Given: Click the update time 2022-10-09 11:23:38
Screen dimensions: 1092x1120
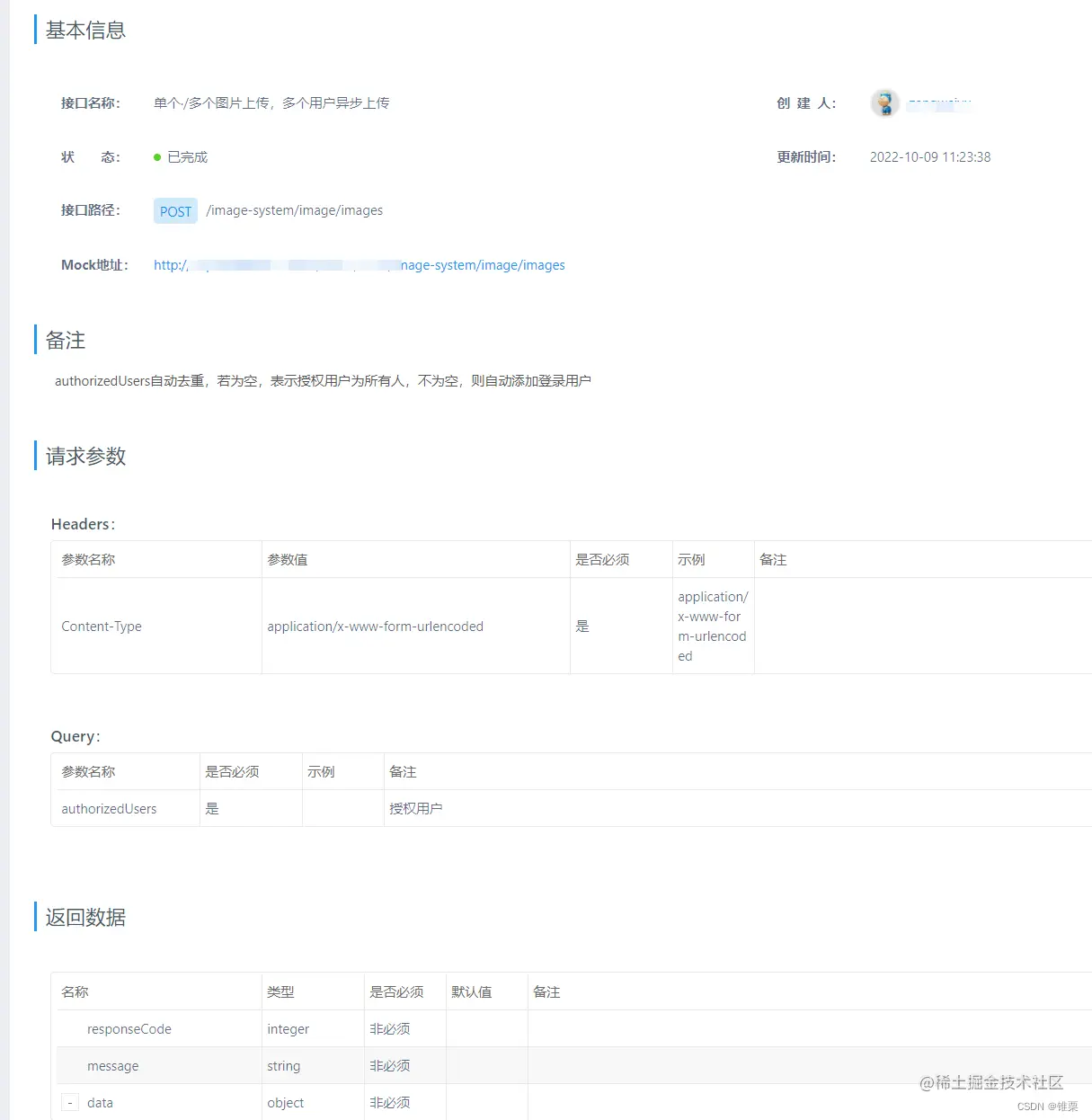Looking at the screenshot, I should tap(929, 156).
